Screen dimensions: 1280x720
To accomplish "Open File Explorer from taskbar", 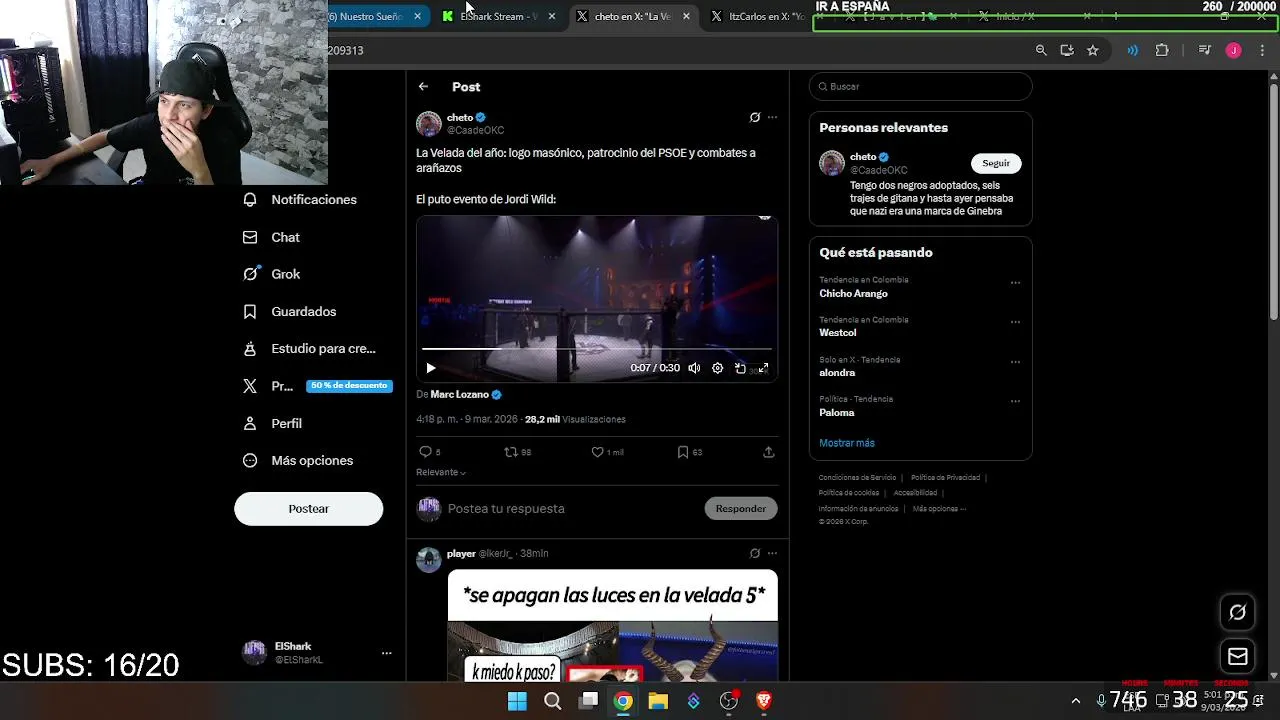I will coord(658,701).
